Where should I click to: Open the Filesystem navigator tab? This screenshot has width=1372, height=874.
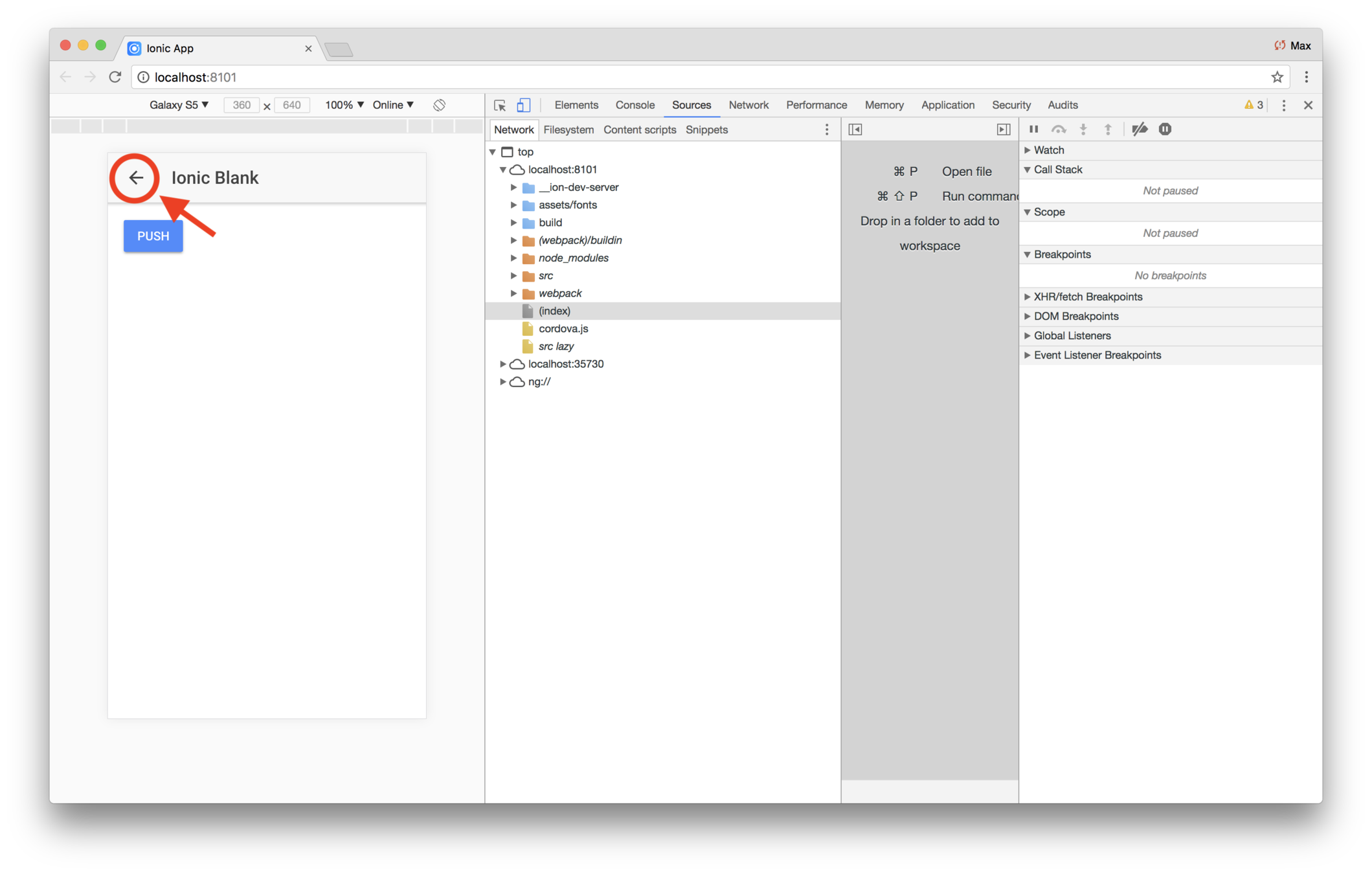[x=568, y=129]
